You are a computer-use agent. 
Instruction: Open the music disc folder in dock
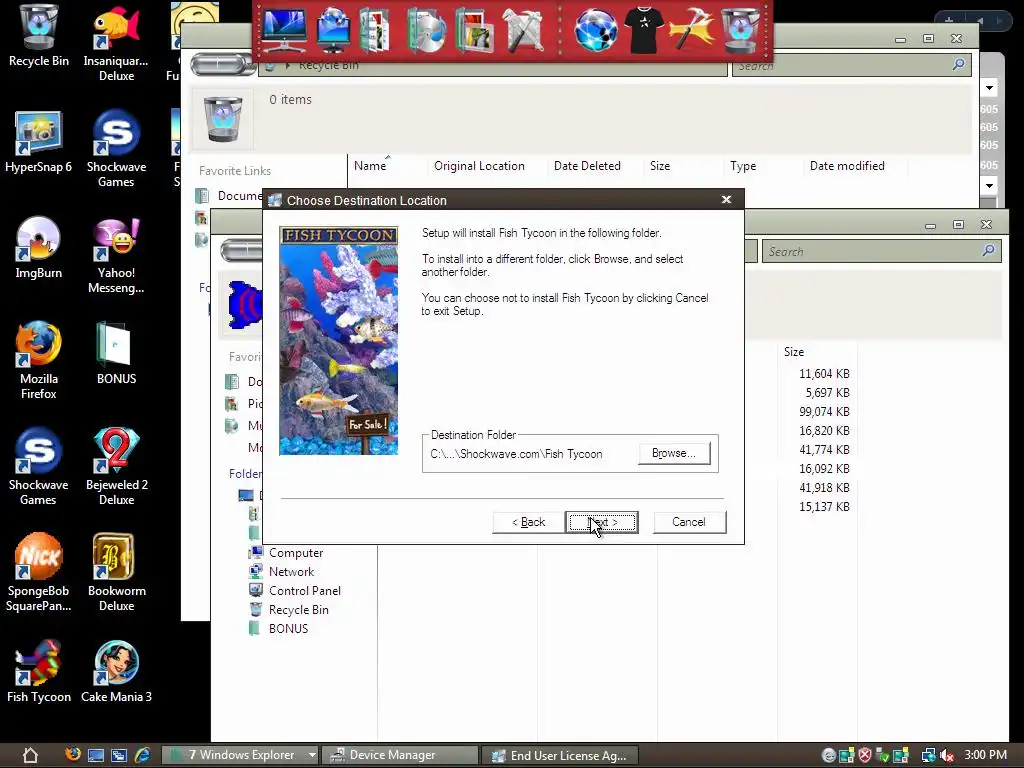(426, 29)
